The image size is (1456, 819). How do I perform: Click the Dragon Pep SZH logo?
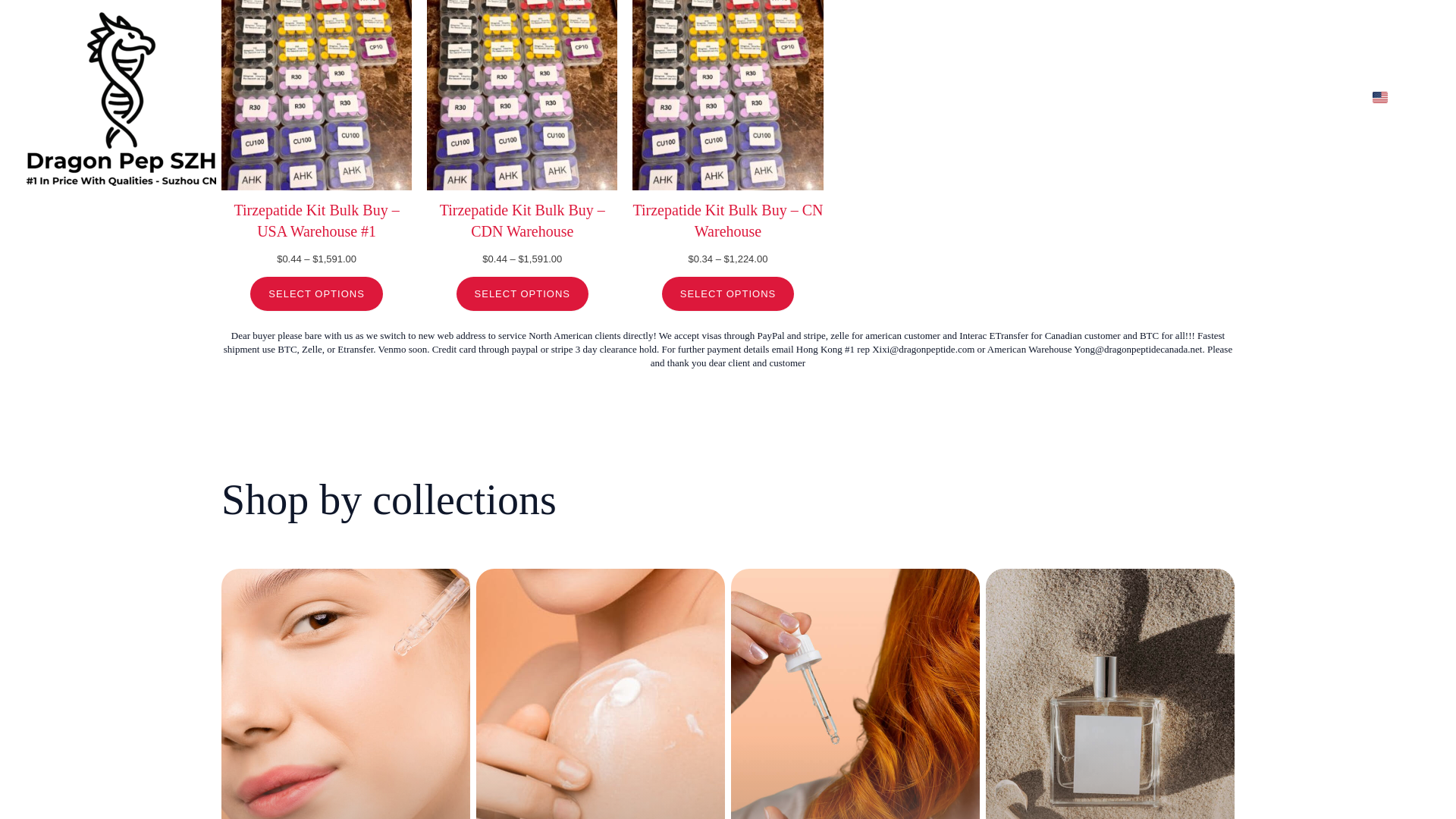[121, 99]
